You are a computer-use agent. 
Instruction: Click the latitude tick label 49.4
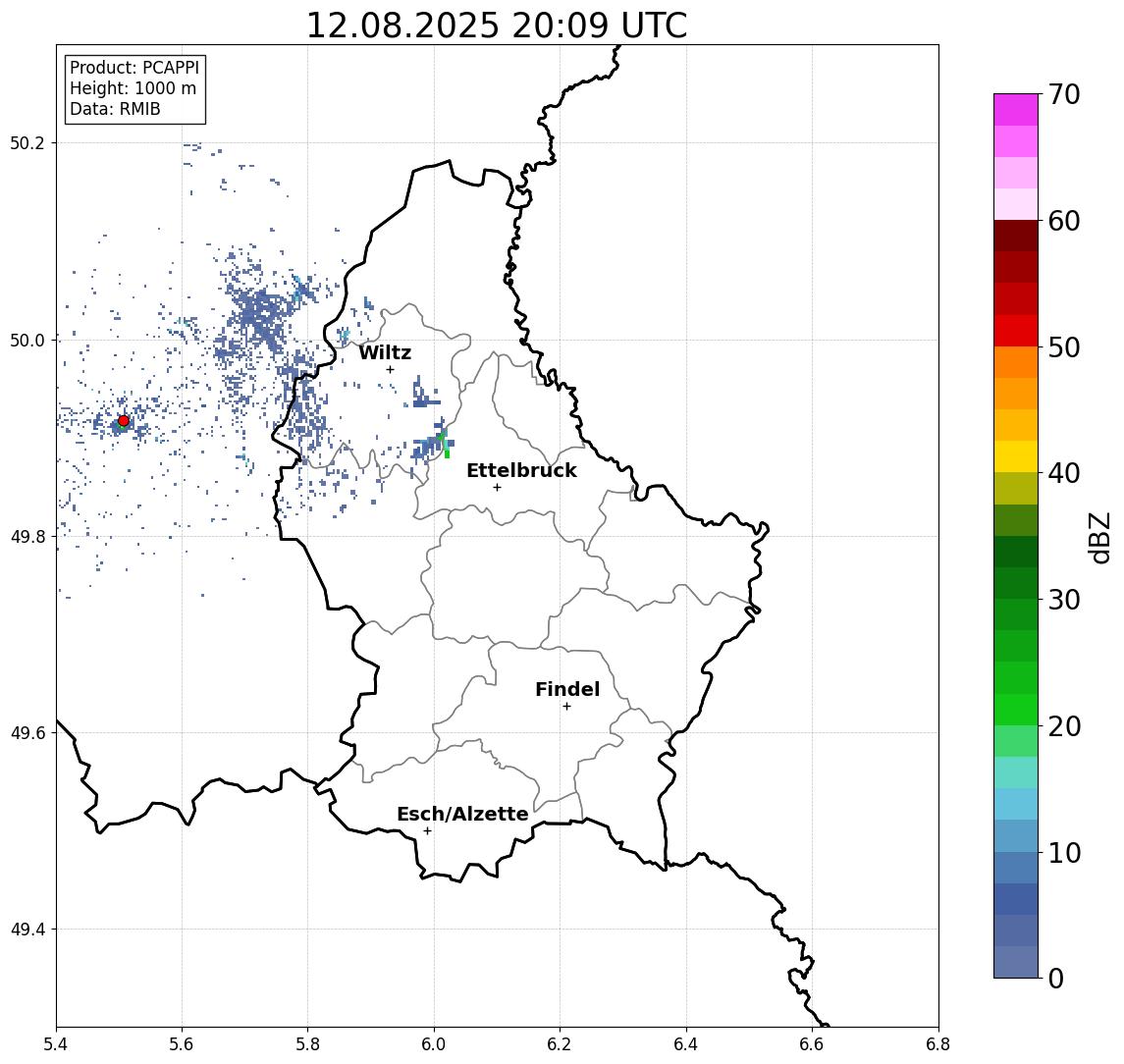27,930
